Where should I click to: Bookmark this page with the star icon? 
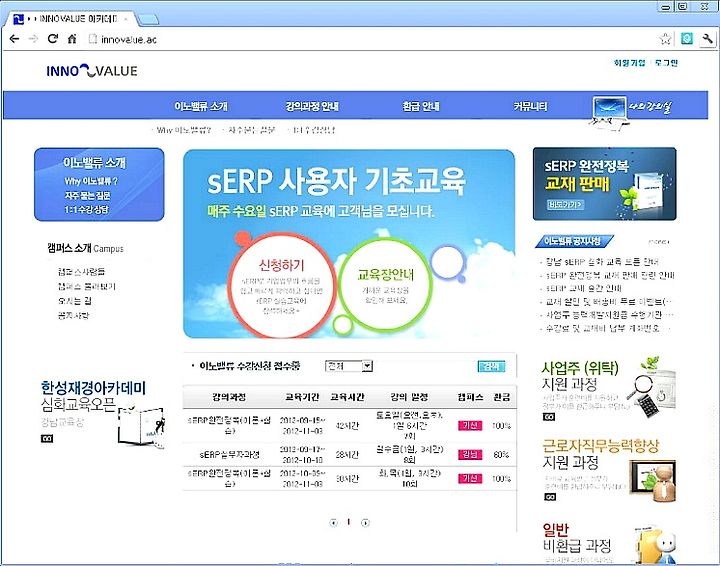(665, 39)
